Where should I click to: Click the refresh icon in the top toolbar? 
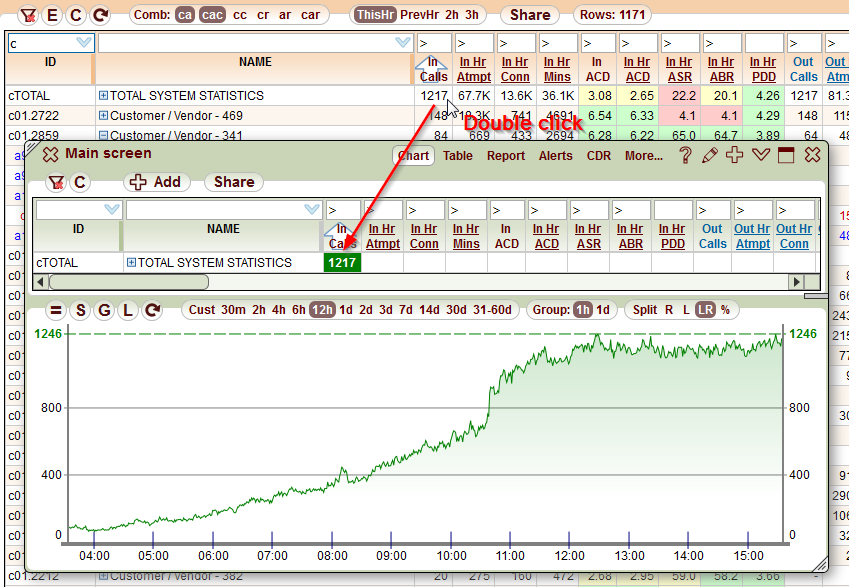tap(100, 15)
